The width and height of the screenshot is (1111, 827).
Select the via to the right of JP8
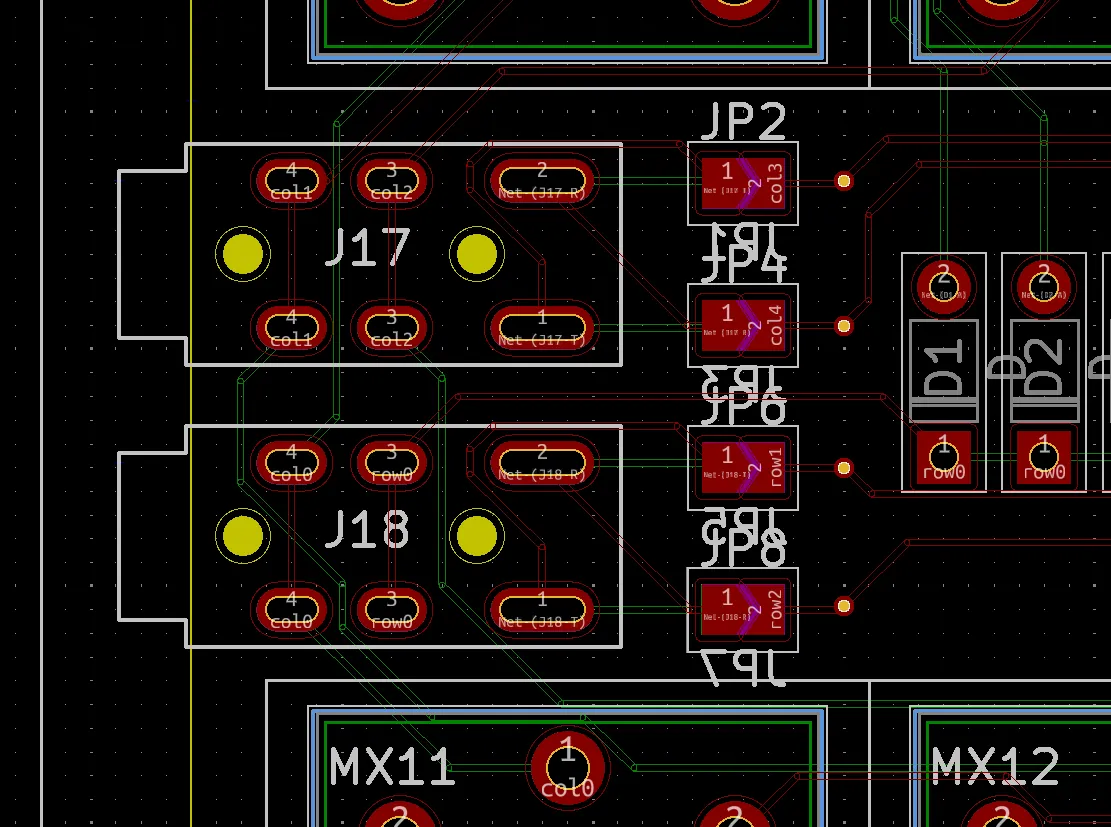(x=844, y=605)
